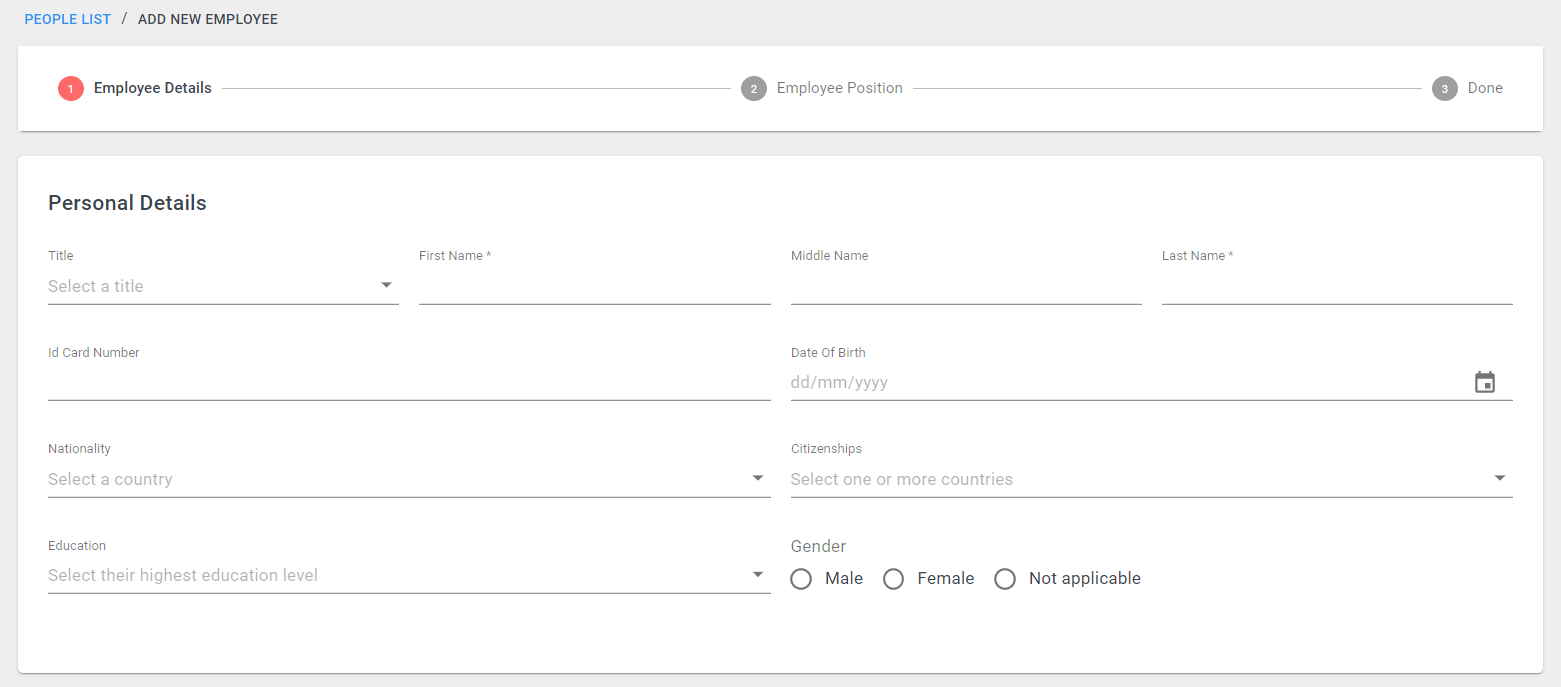Focus the Last Name field
Image resolution: width=1561 pixels, height=687 pixels.
click(x=1337, y=286)
